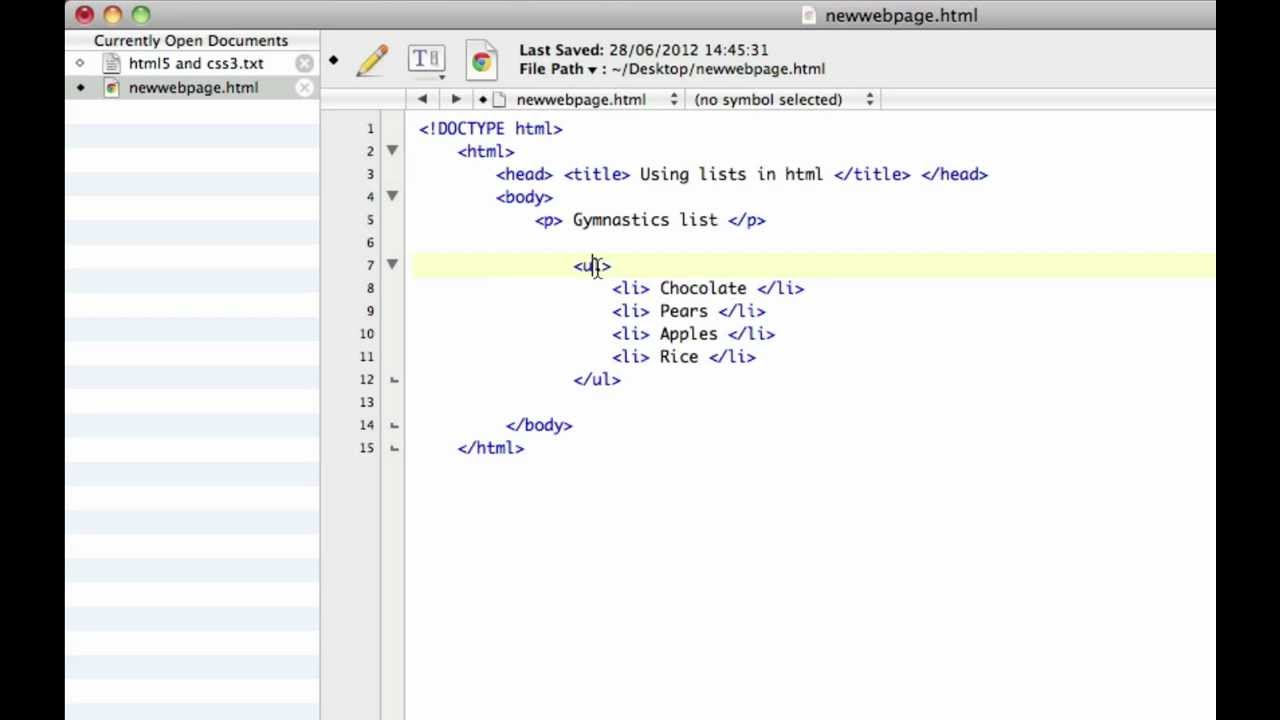
Task: Click the closing /ul tag on line 12
Action: [x=597, y=380]
